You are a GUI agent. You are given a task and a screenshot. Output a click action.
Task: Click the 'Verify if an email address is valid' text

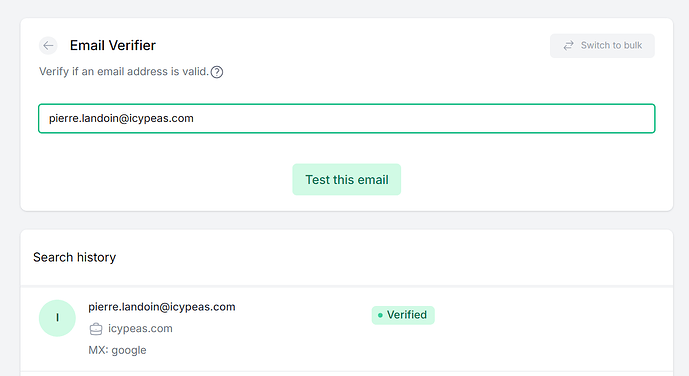point(123,72)
